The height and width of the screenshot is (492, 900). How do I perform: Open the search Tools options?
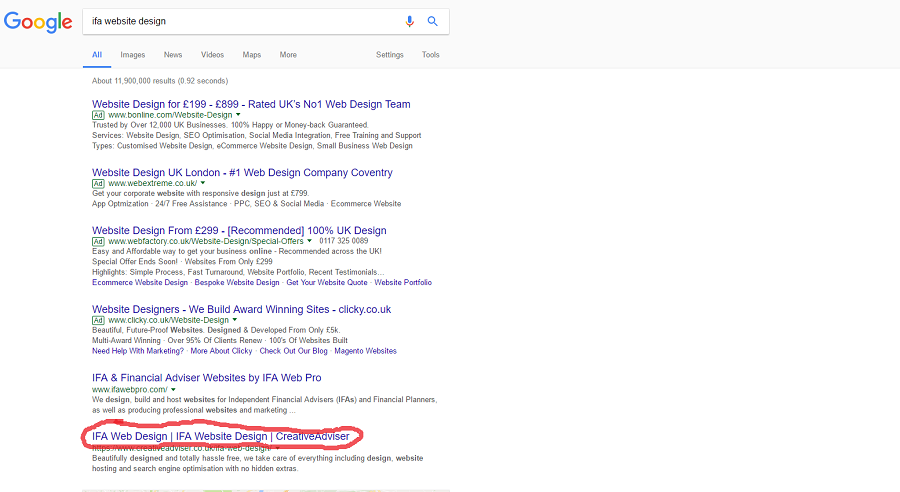[x=430, y=55]
